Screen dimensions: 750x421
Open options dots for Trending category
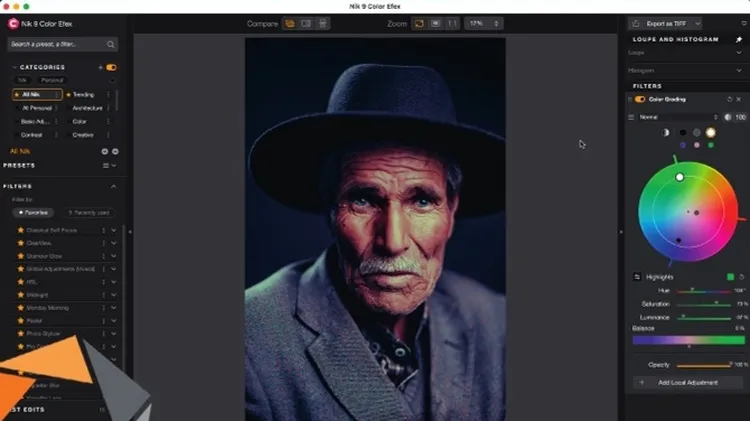[108, 95]
